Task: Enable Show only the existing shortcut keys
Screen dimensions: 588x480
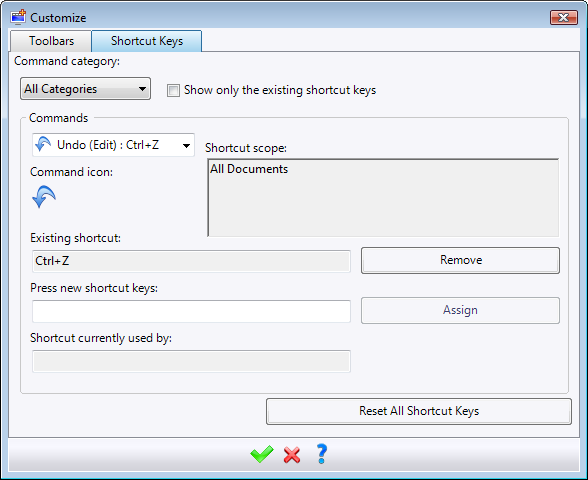Action: tap(173, 90)
